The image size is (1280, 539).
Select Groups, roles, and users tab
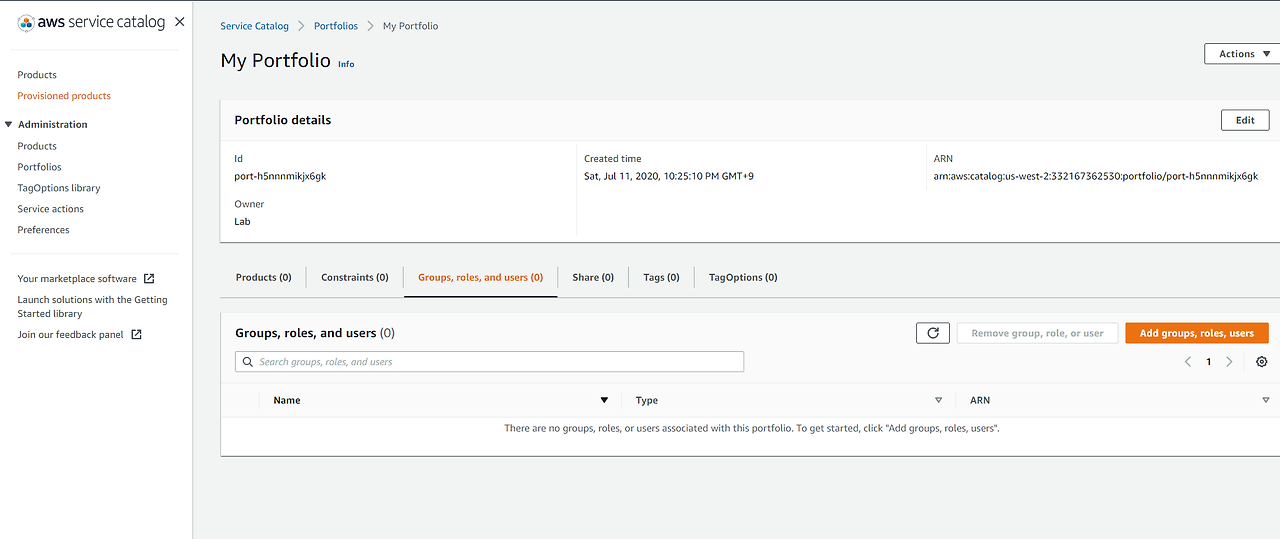pos(480,278)
